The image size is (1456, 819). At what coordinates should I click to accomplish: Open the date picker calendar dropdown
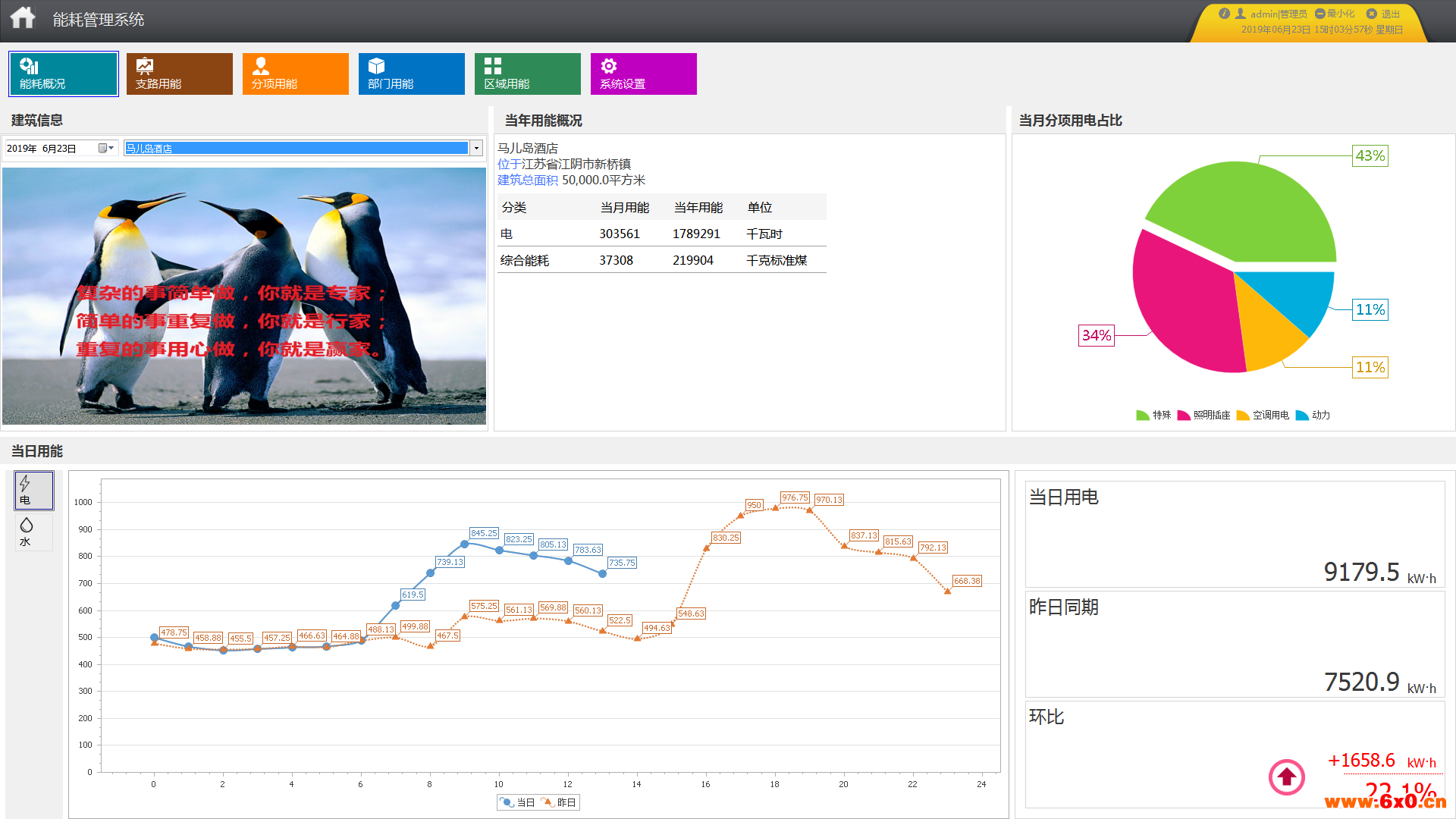[106, 149]
